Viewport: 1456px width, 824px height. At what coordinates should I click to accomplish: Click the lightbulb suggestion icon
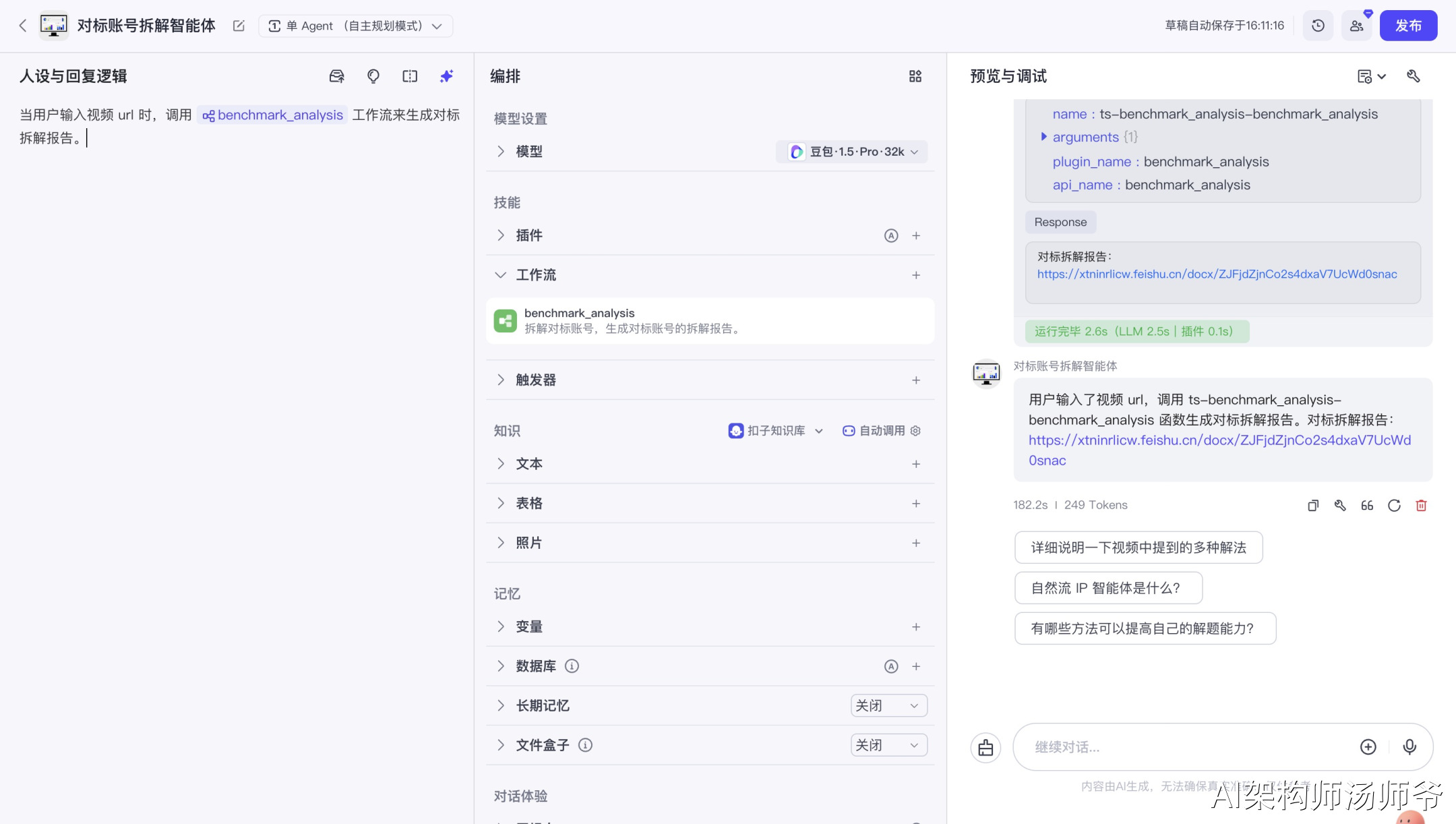click(x=373, y=76)
